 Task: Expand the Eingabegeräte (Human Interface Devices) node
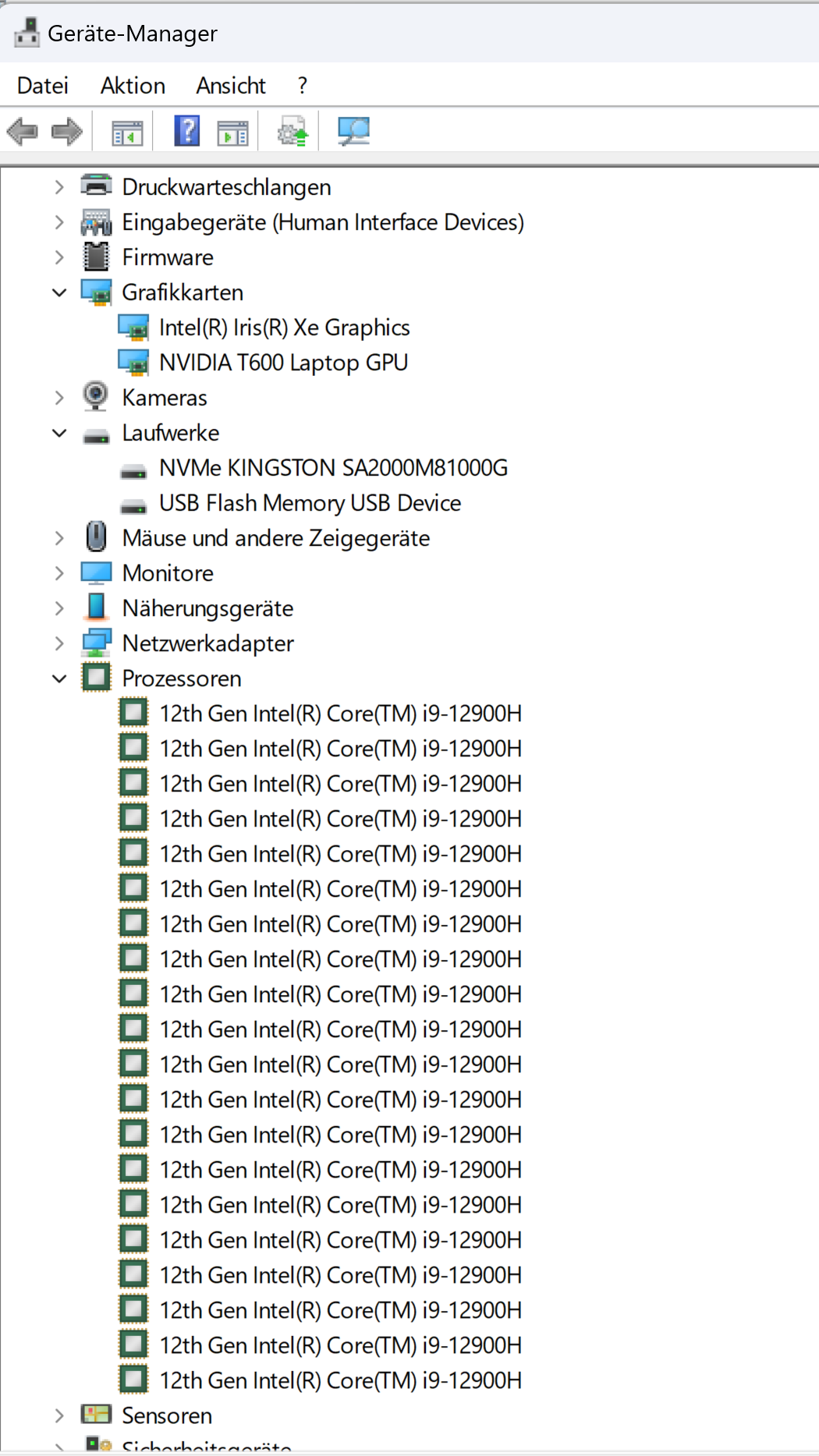tap(59, 222)
